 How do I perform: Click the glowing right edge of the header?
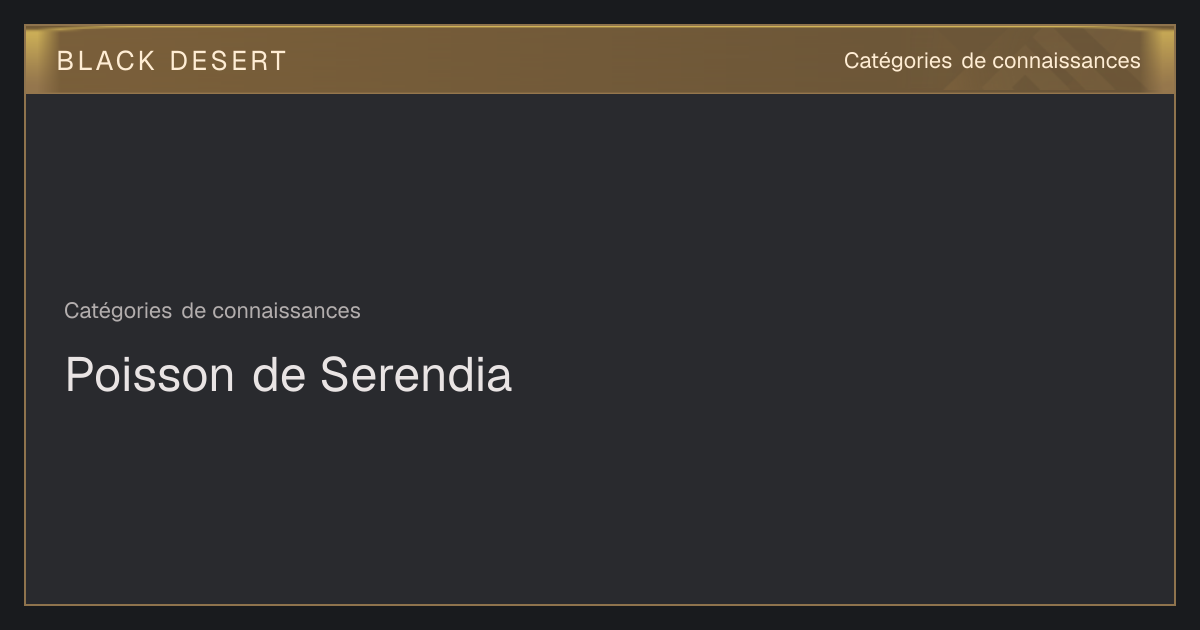(1160, 60)
